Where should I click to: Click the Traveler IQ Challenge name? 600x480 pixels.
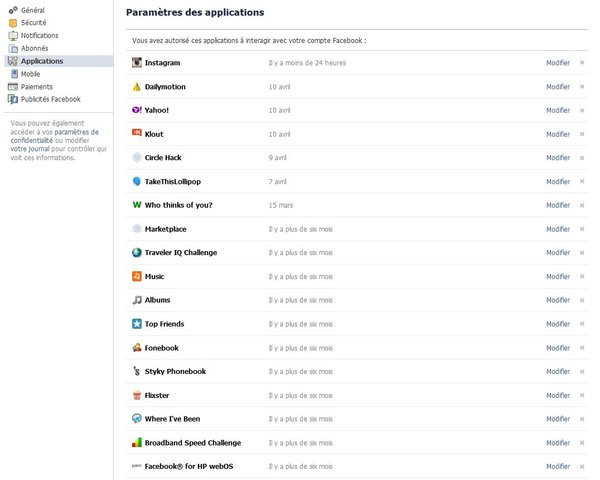tap(181, 253)
